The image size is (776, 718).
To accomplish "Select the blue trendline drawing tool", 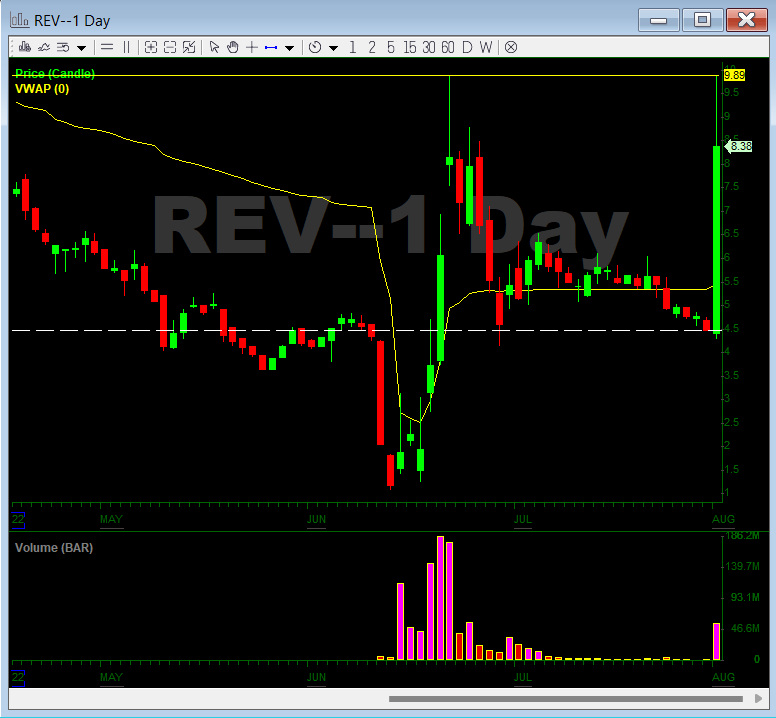I will (271, 48).
